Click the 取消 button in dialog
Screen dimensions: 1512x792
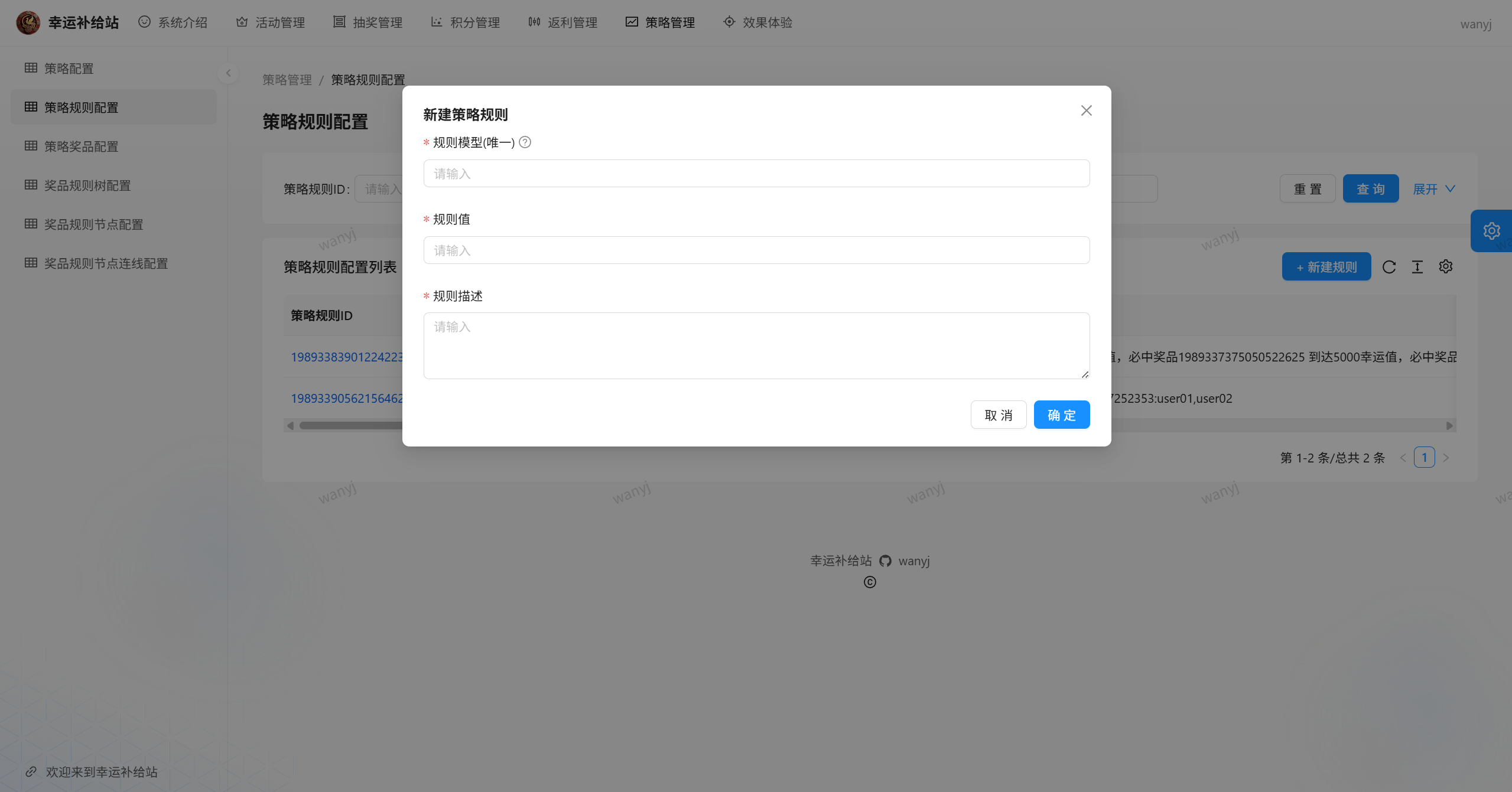click(998, 415)
